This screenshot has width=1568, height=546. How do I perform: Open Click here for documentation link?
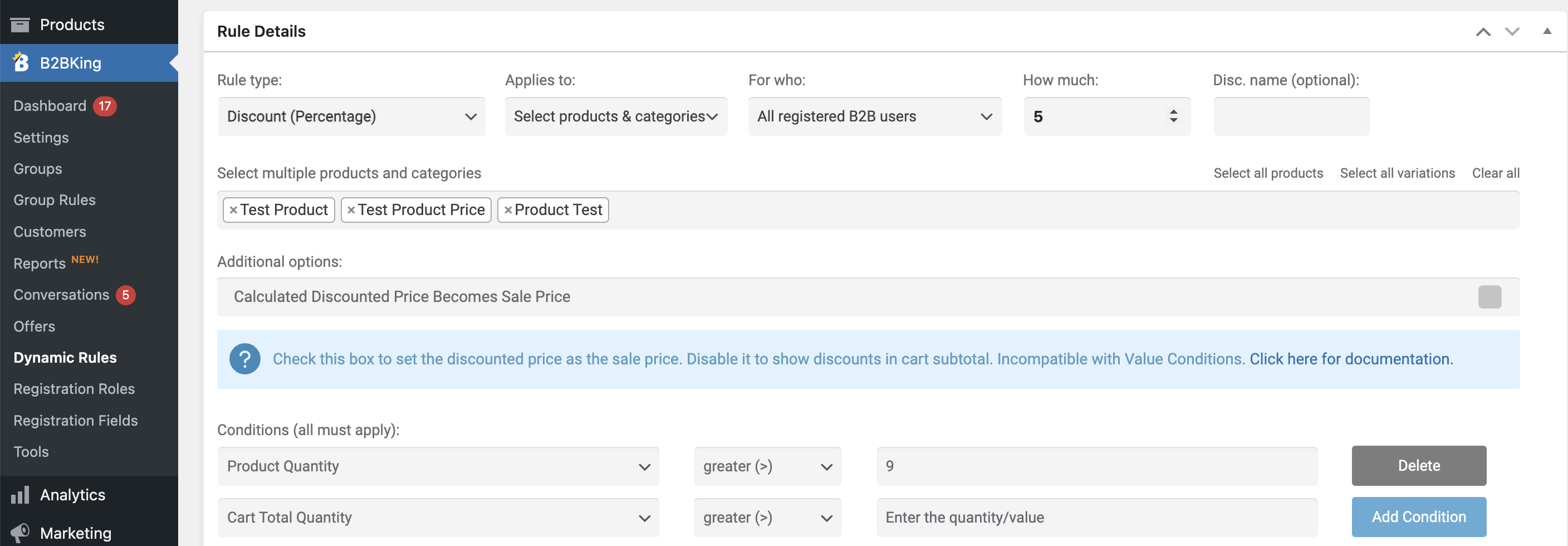tap(1351, 359)
